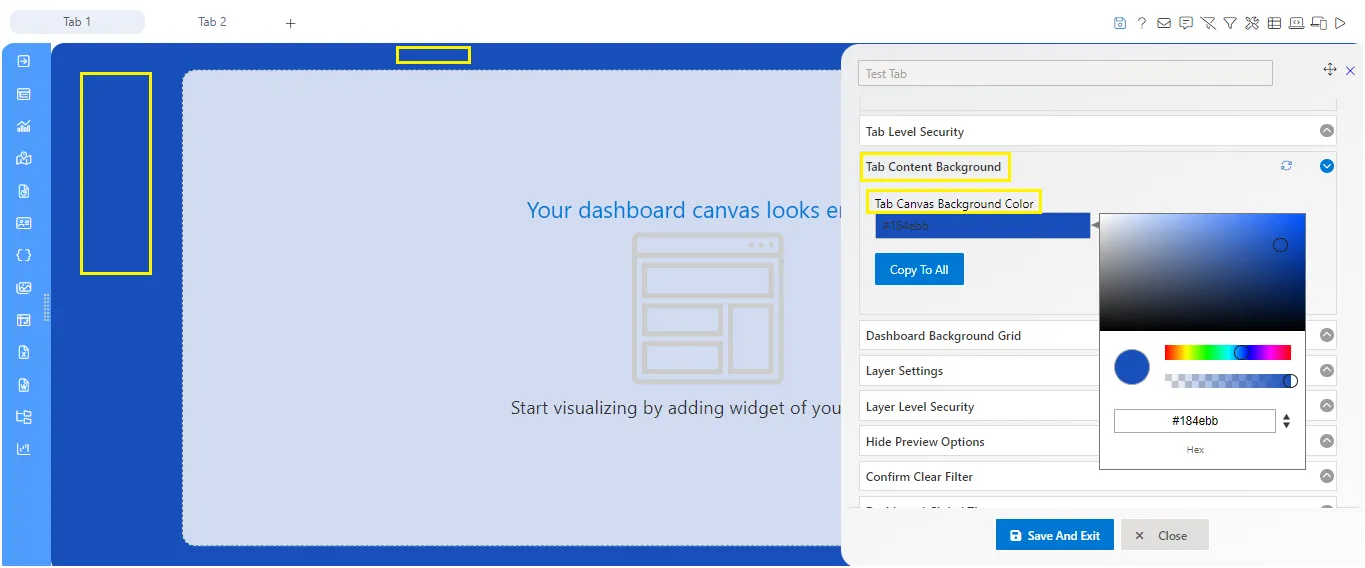The width and height of the screenshot is (1365, 568).
Task: Expand Dashboard Background Grid section
Action: coord(1327,335)
